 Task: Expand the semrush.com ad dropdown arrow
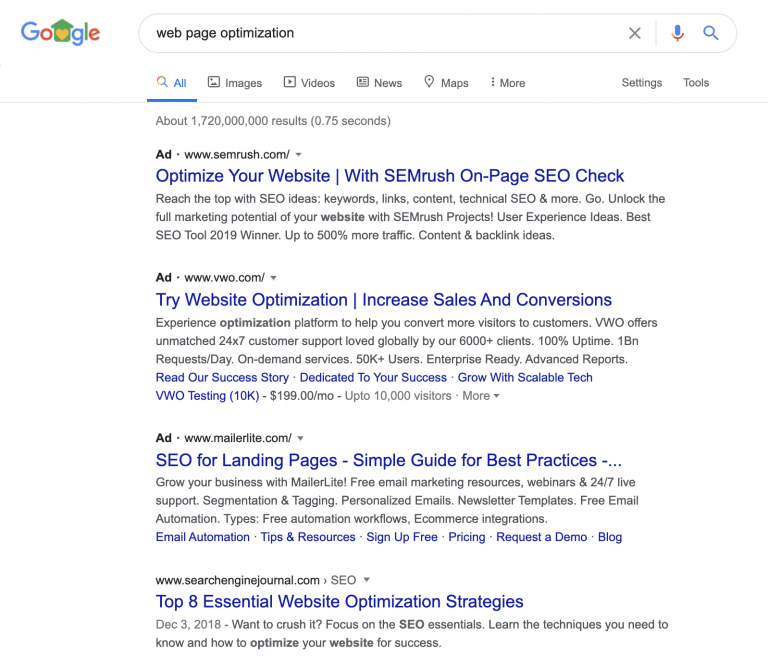click(298, 155)
